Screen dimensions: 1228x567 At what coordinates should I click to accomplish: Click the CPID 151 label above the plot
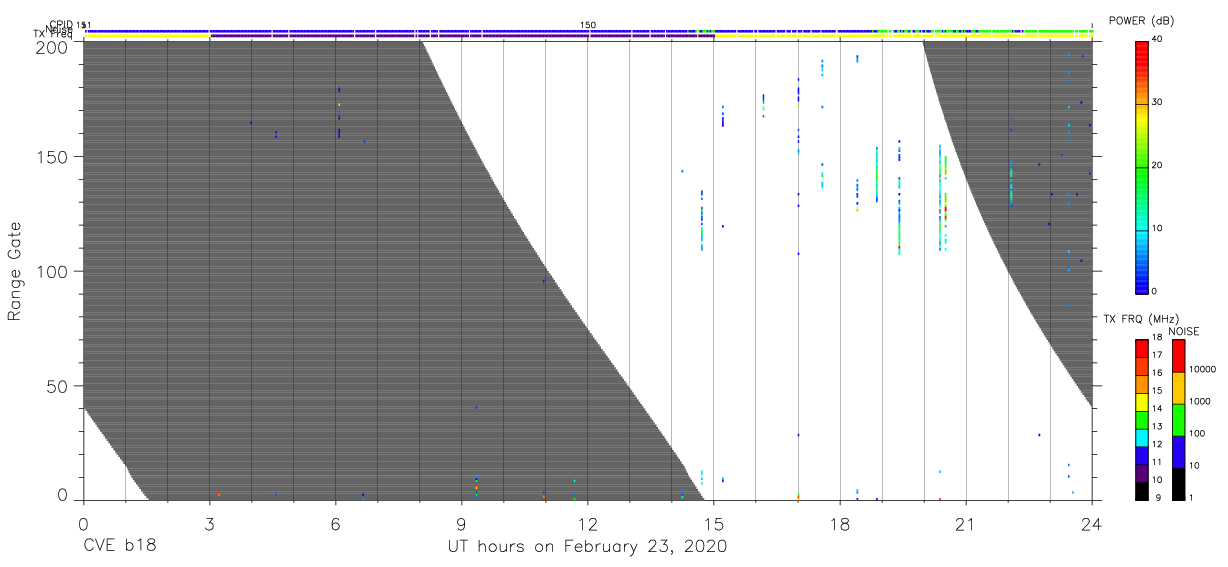pos(70,25)
